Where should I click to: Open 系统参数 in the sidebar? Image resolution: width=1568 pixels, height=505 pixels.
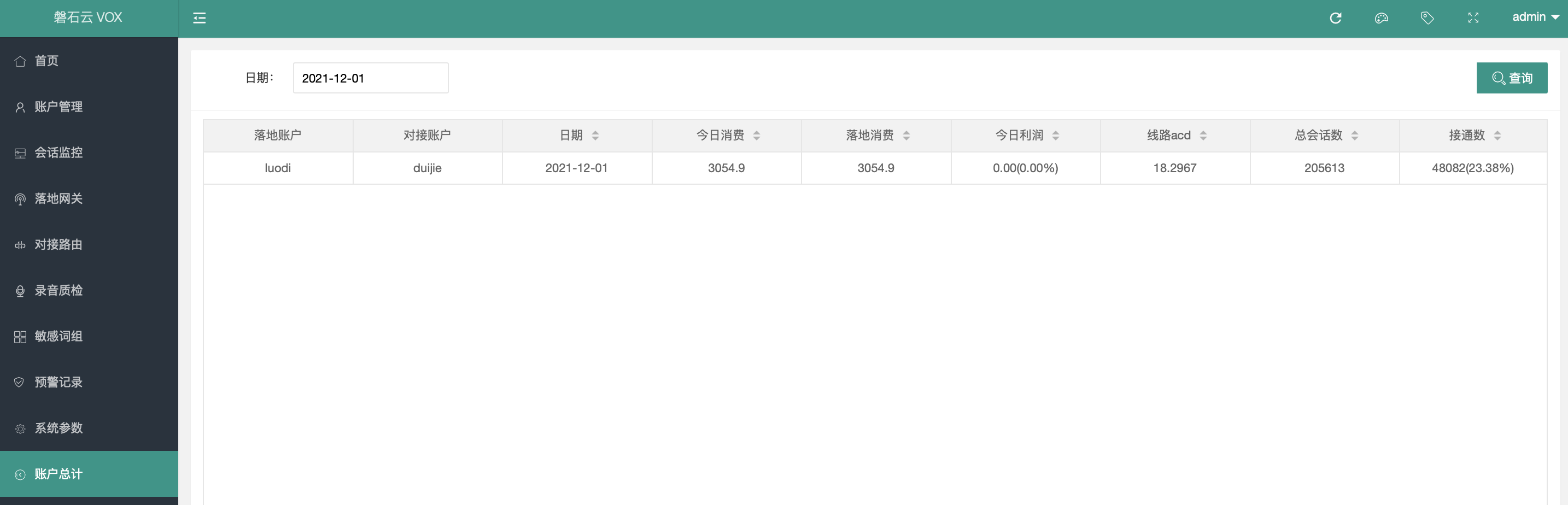pyautogui.click(x=89, y=428)
